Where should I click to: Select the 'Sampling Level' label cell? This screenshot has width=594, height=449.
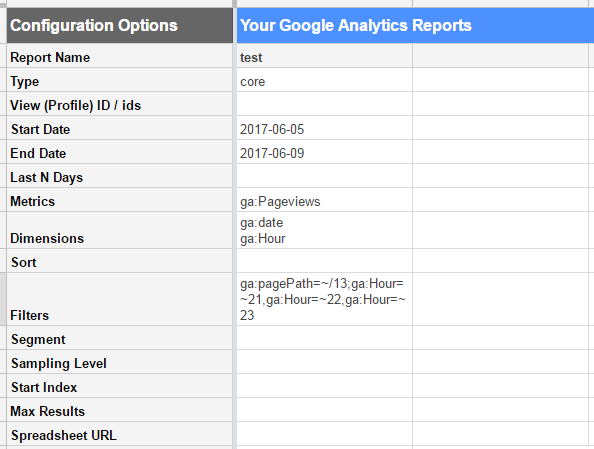tap(120, 362)
